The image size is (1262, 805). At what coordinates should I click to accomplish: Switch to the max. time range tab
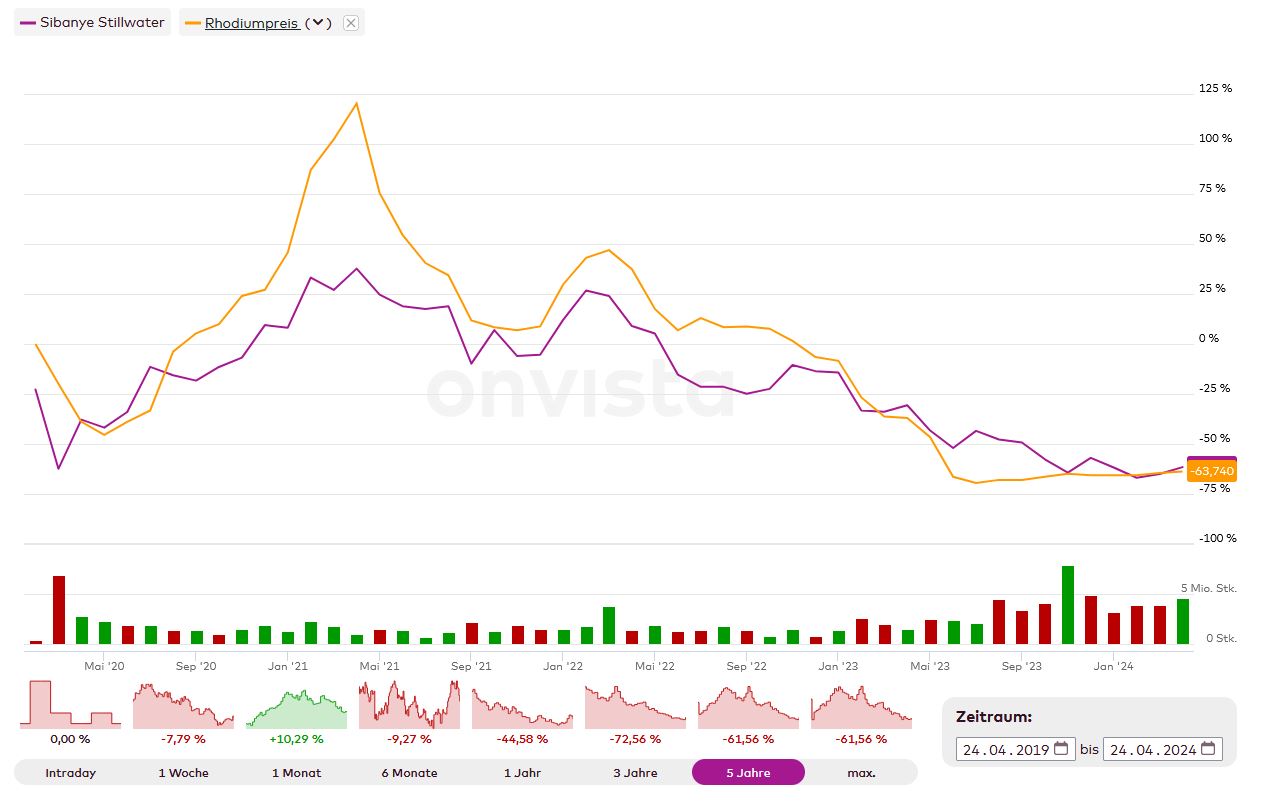861,772
